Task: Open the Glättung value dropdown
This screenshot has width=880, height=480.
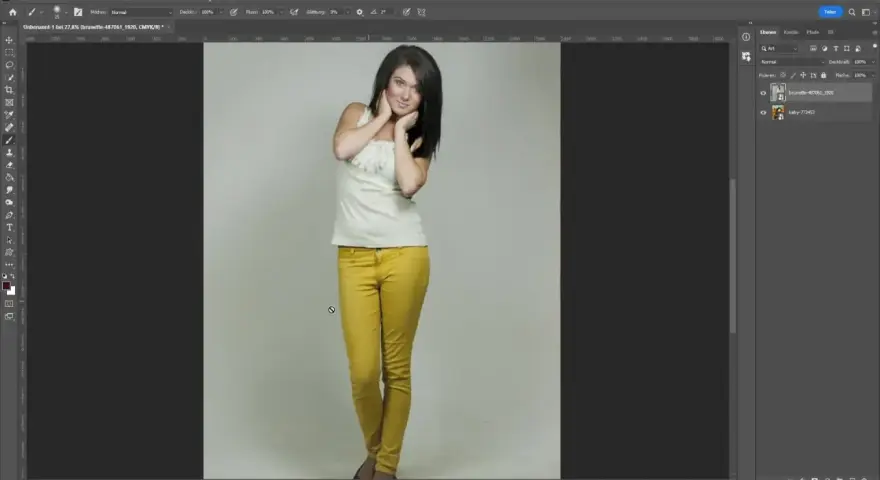Action: [348, 12]
